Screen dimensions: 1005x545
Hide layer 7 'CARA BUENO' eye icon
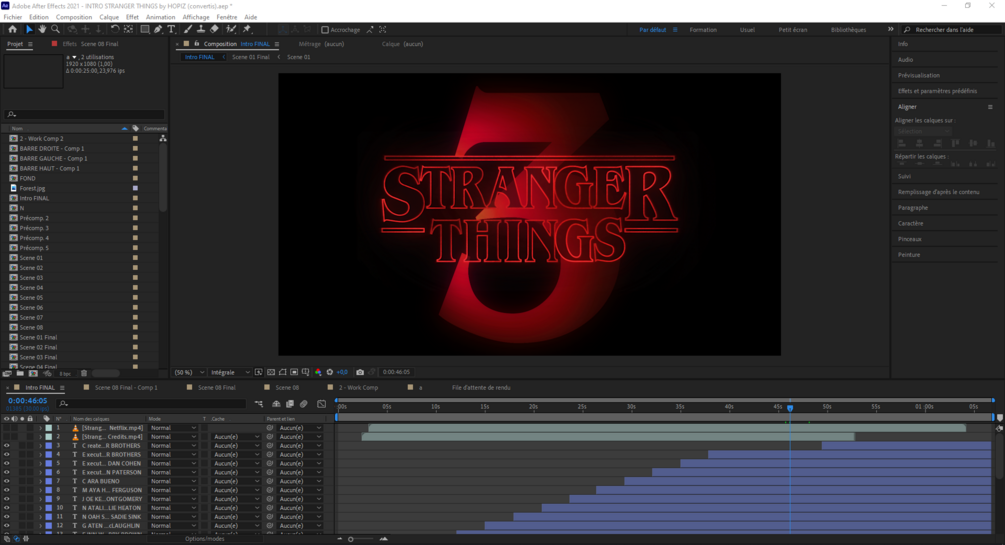[x=7, y=481]
